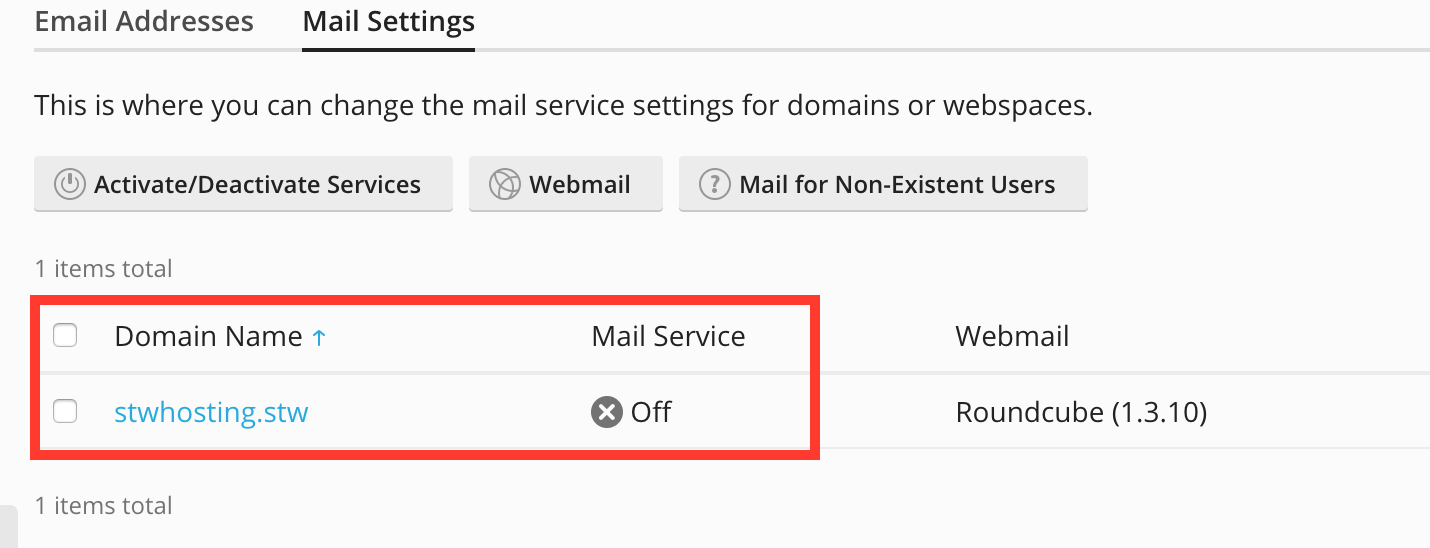Click the Mail Service column header

coord(668,336)
